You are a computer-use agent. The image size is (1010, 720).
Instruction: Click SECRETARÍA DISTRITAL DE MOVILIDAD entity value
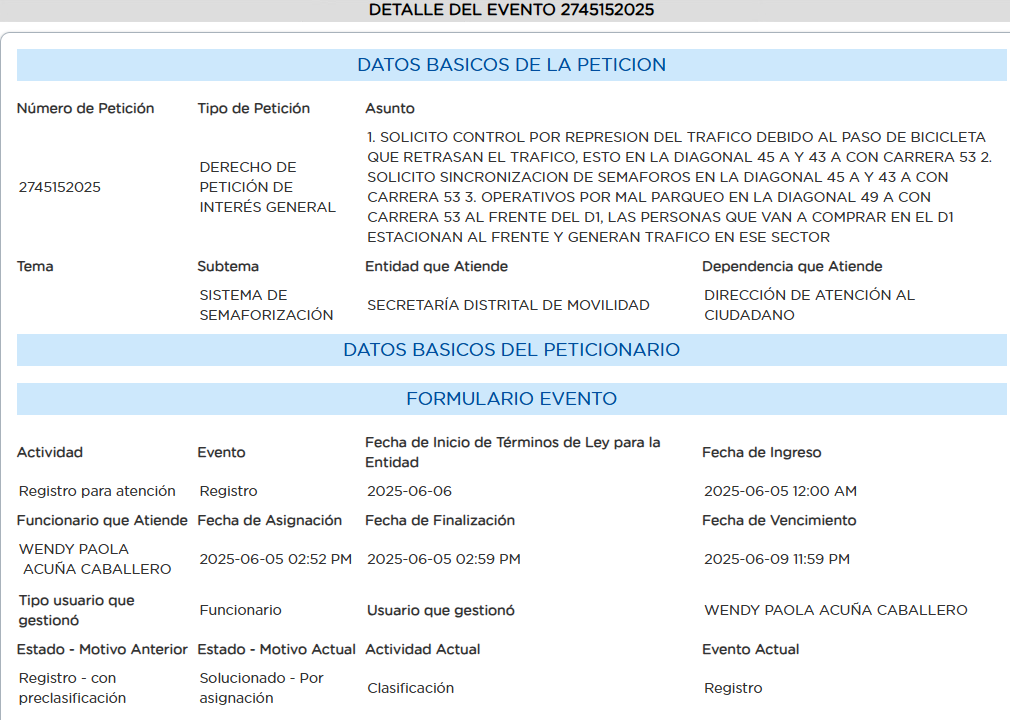pyautogui.click(x=508, y=305)
